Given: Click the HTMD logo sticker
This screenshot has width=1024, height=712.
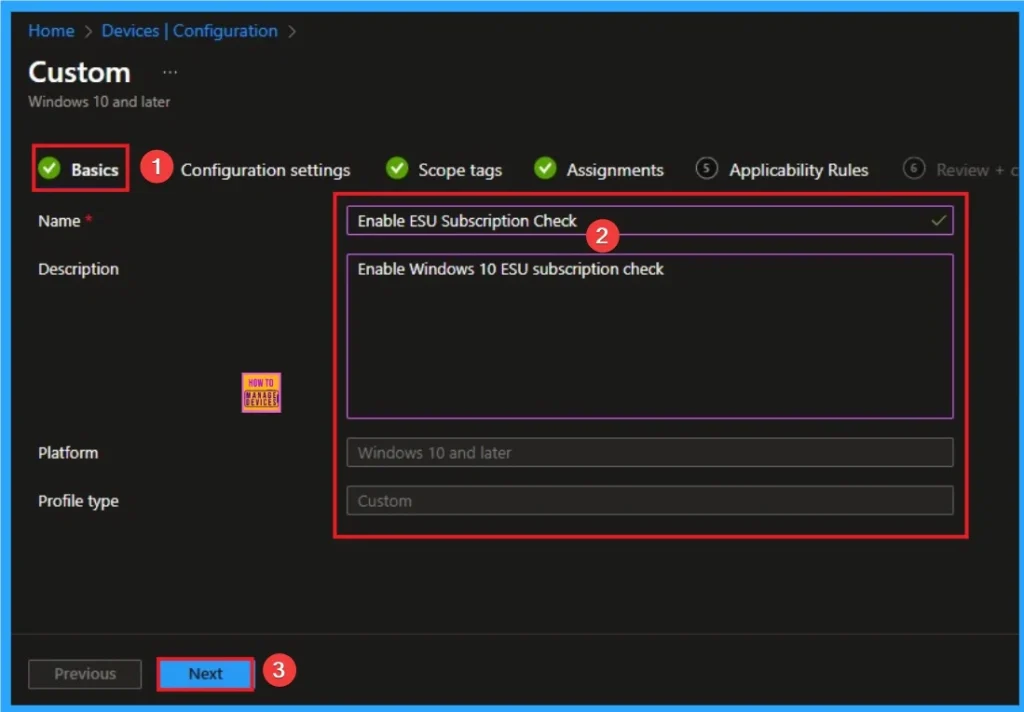Looking at the screenshot, I should (x=260, y=392).
